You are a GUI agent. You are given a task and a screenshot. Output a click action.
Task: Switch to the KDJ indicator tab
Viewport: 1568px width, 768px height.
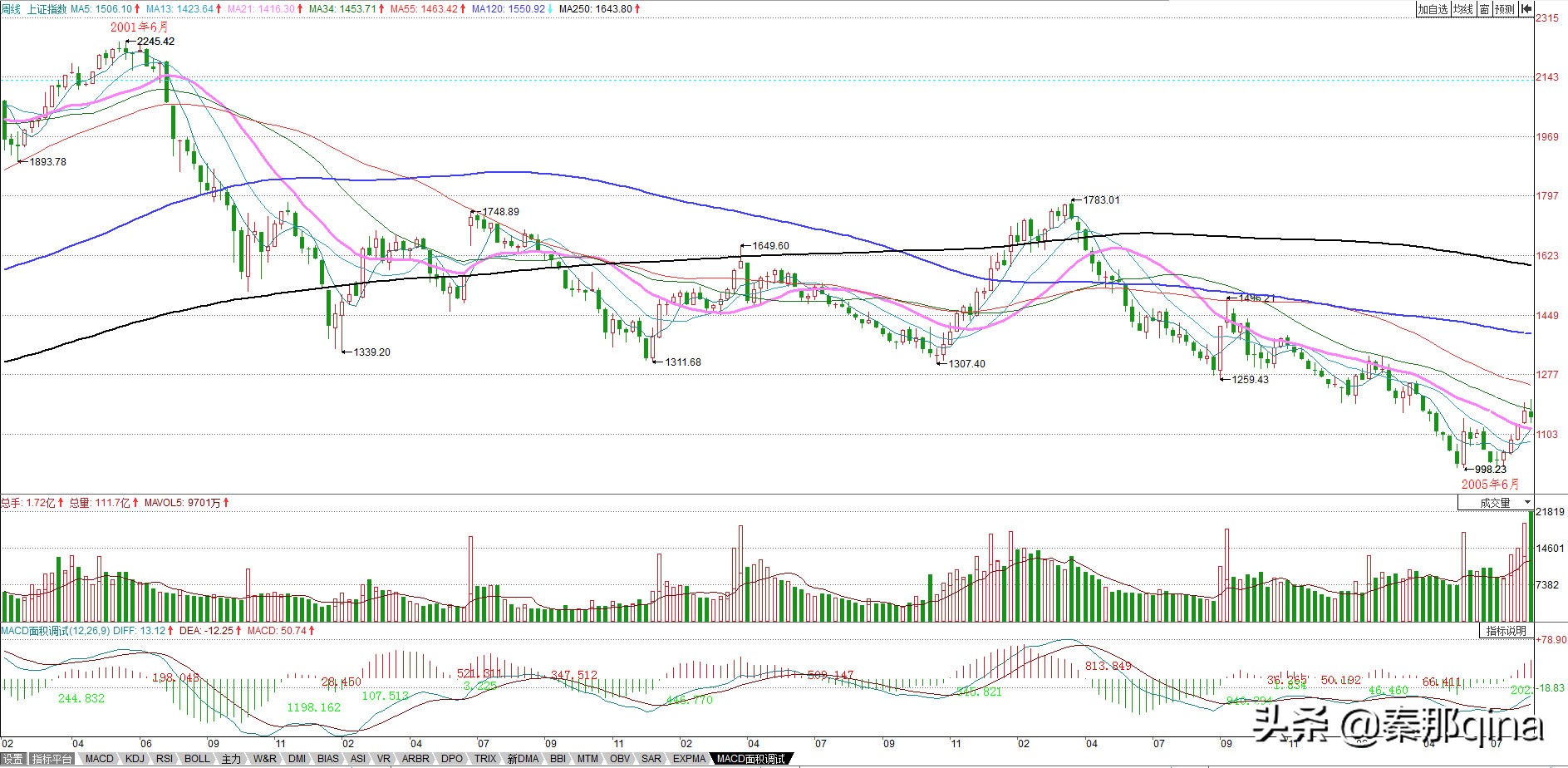click(135, 759)
